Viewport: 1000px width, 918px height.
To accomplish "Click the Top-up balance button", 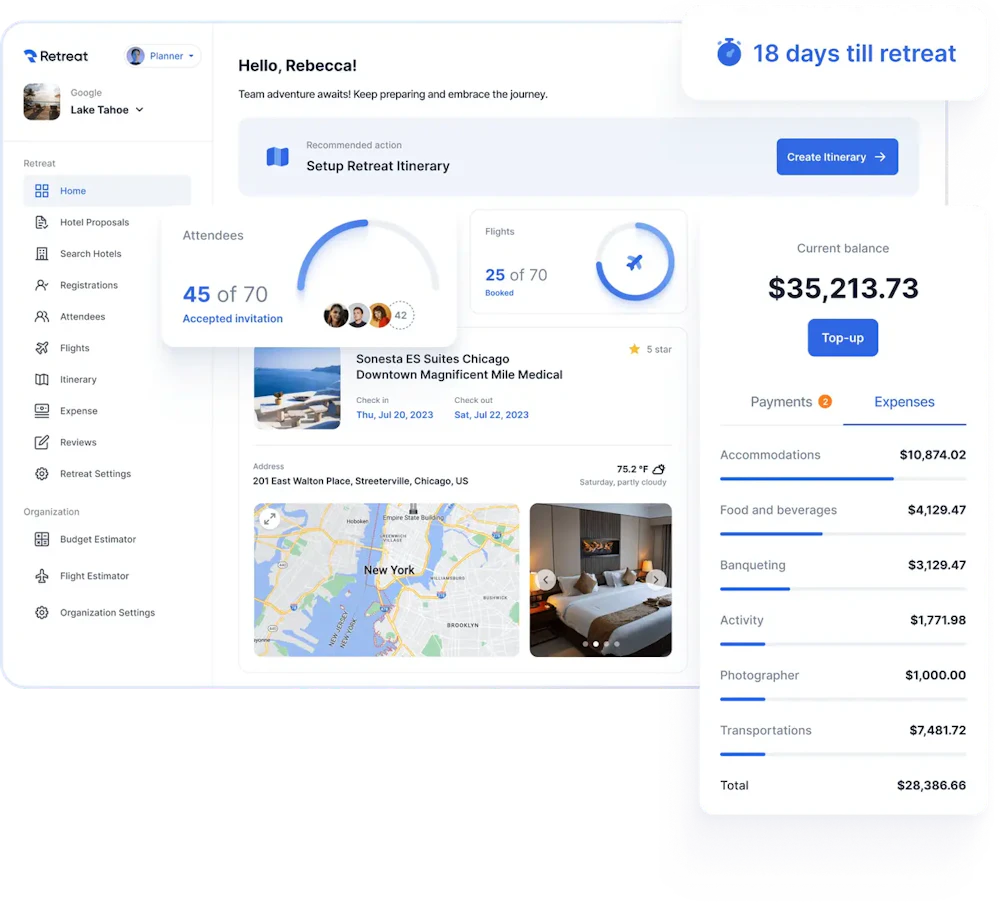I will [x=842, y=337].
